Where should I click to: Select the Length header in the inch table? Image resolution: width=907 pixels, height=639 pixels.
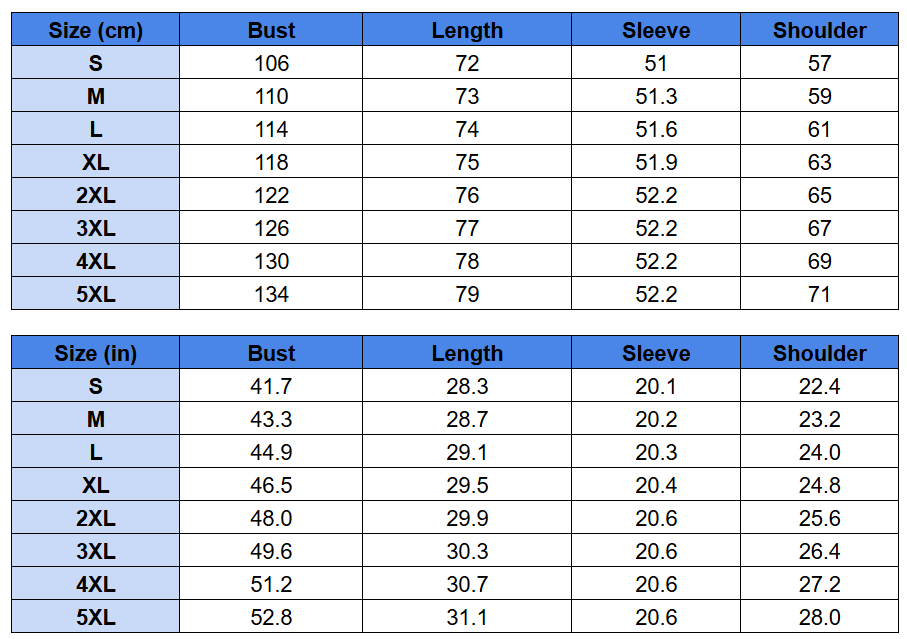tap(467, 353)
